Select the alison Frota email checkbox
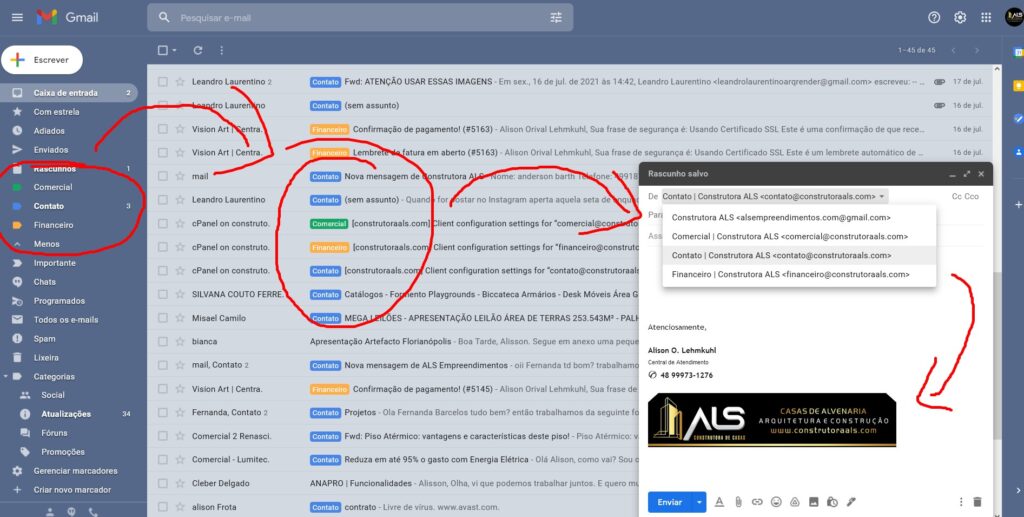Image resolution: width=1024 pixels, height=517 pixels. click(163, 507)
